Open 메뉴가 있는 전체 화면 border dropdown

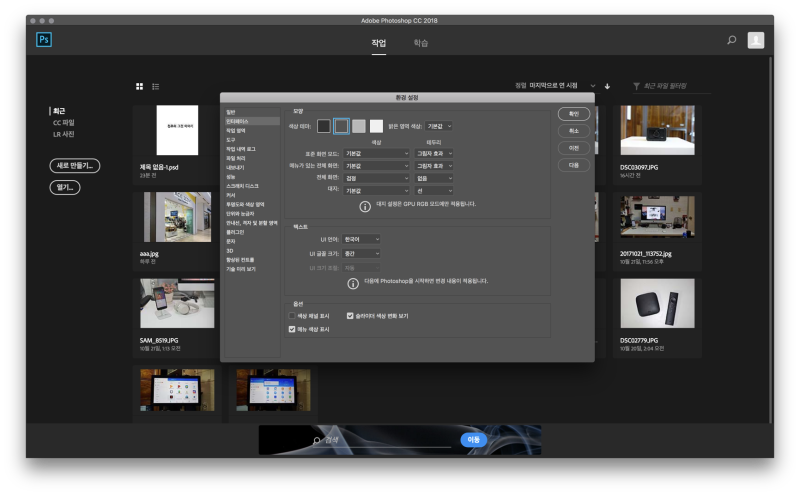(x=434, y=166)
